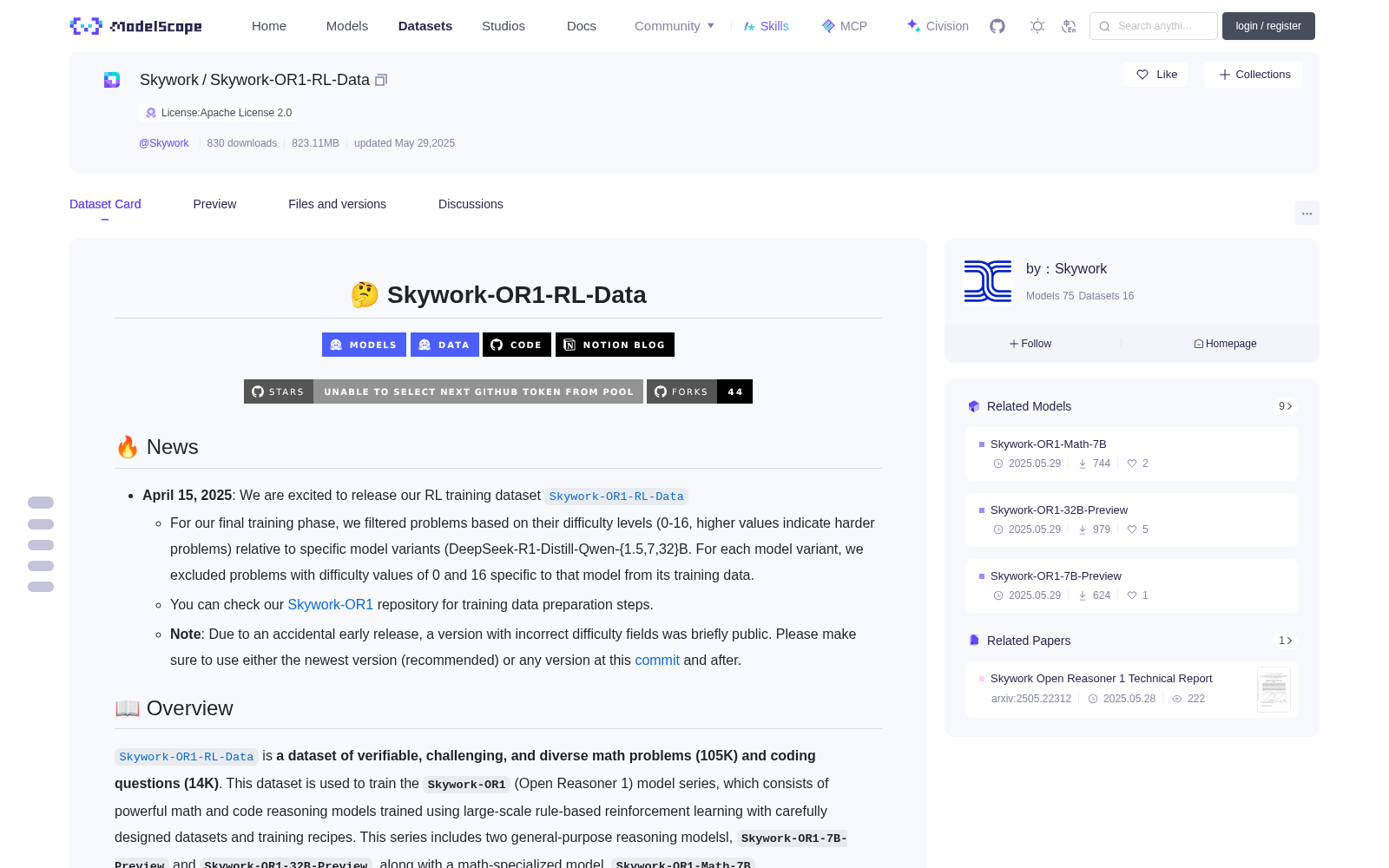Open Studios in the top navigation
The image size is (1389, 868).
point(504,26)
